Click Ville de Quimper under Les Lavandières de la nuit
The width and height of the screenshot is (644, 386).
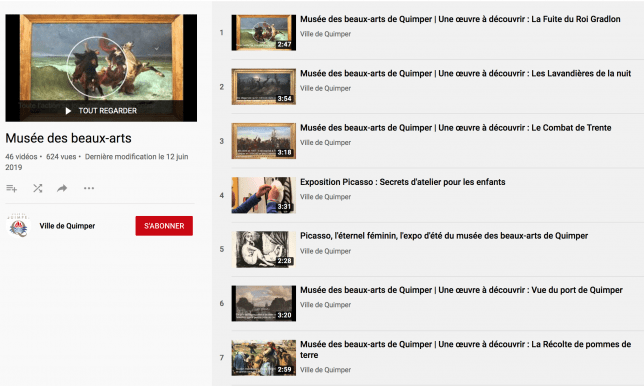[325, 88]
